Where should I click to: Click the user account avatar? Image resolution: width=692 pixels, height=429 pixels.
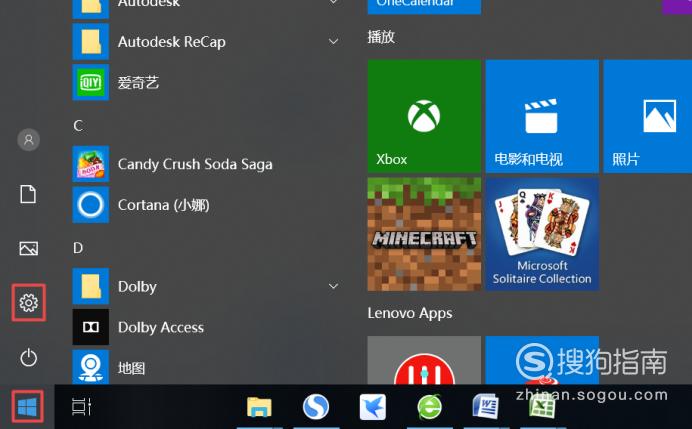(29, 140)
